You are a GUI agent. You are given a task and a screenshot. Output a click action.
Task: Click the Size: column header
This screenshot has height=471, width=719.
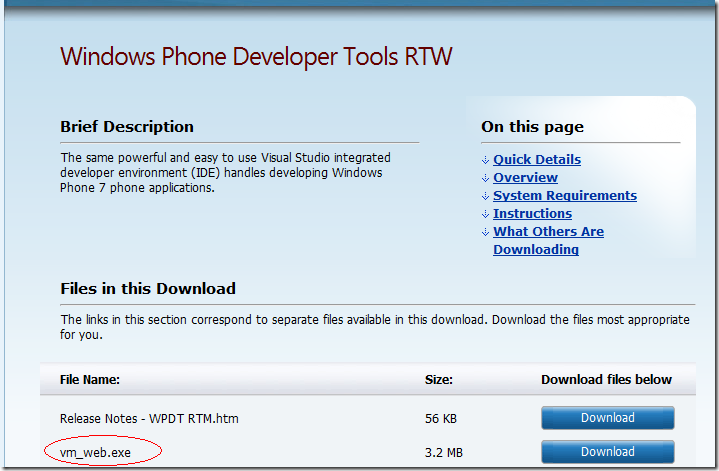point(438,380)
